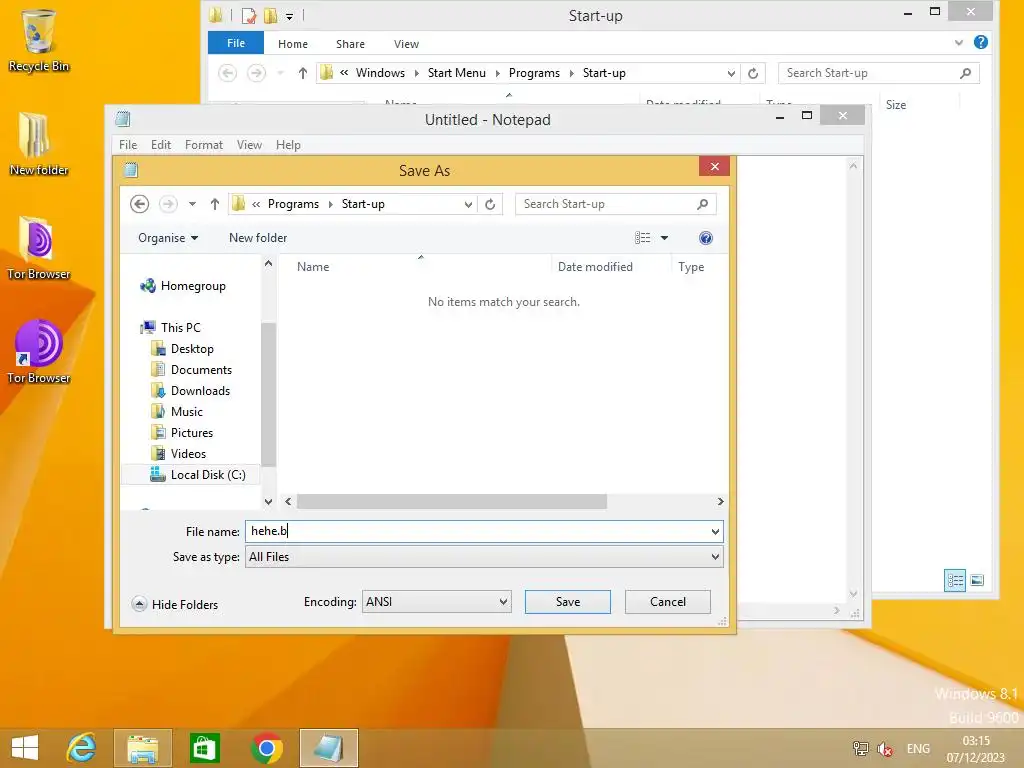Image resolution: width=1024 pixels, height=768 pixels.
Task: Expand the Save As address bar dropdown
Action: [x=468, y=204]
